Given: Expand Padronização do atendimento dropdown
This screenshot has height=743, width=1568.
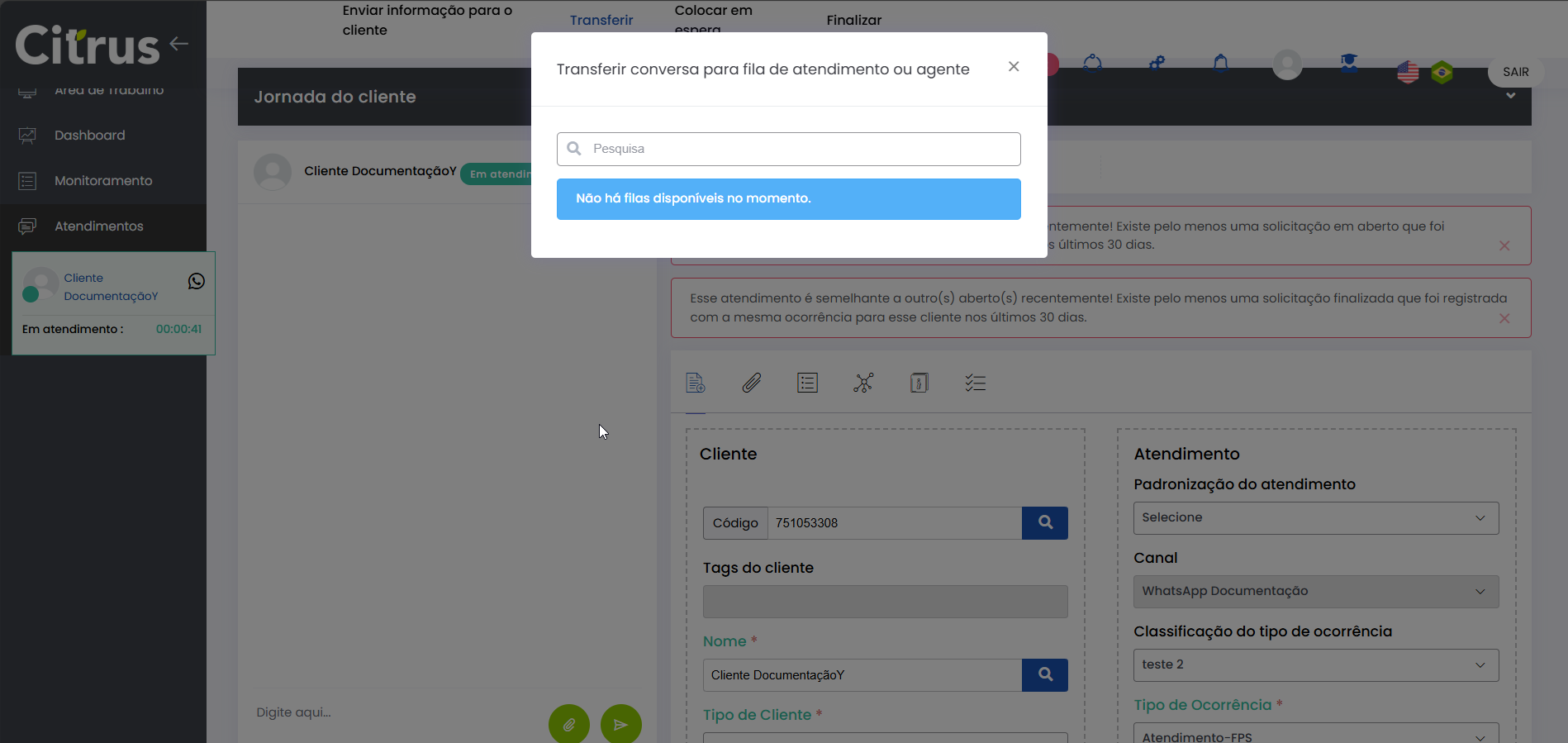Looking at the screenshot, I should (1315, 518).
